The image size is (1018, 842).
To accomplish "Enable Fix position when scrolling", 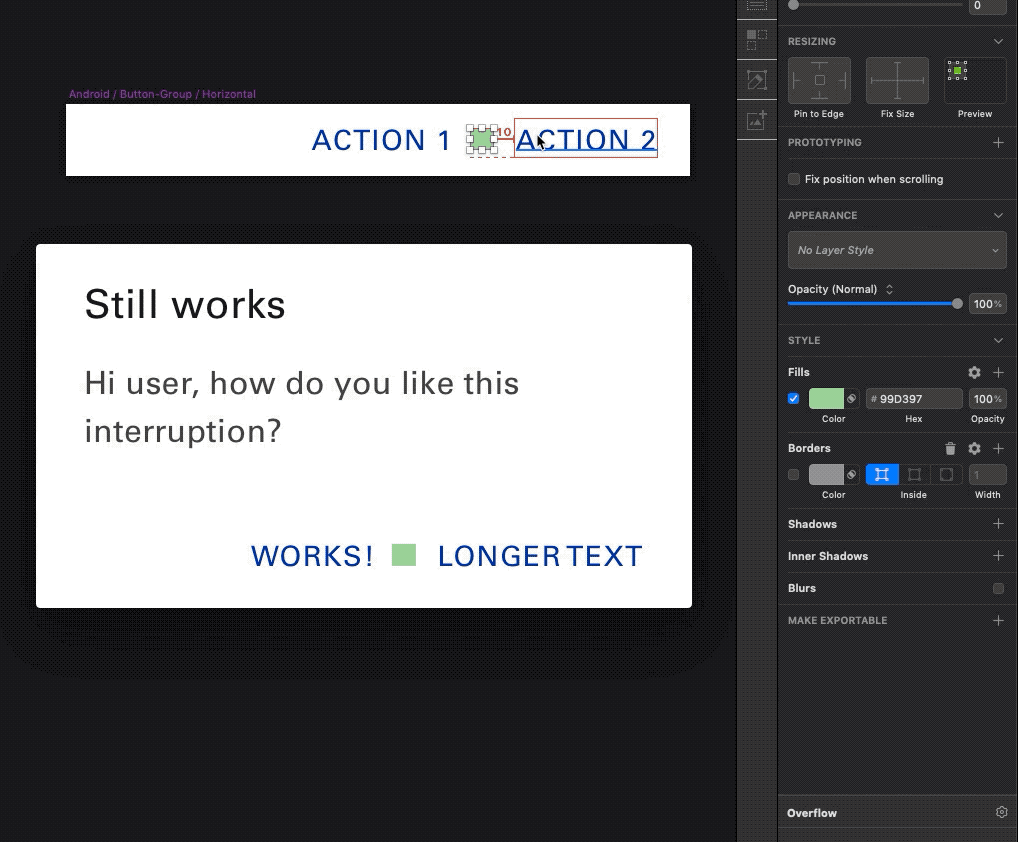I will 794,180.
